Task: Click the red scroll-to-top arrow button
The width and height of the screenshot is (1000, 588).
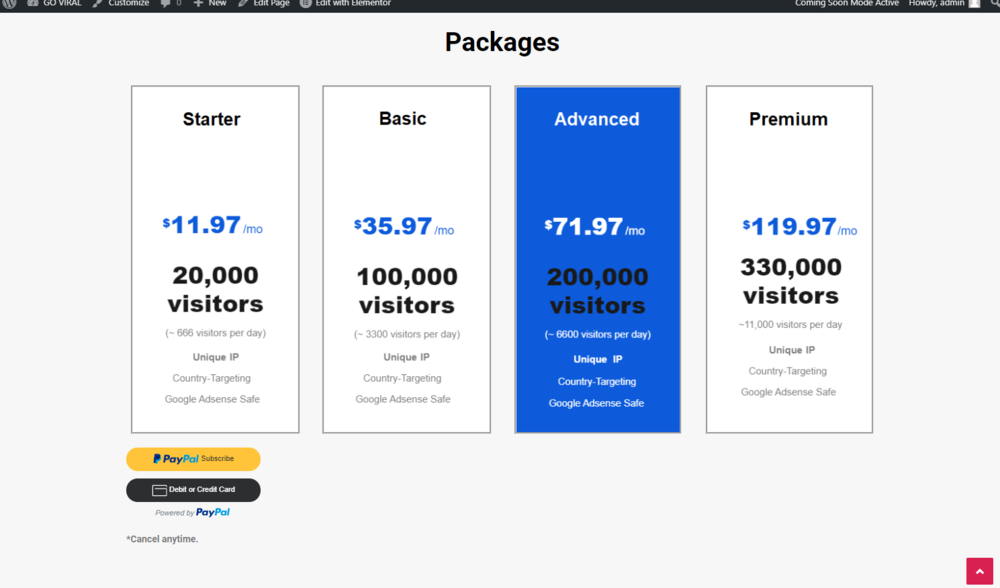Action: 979,571
